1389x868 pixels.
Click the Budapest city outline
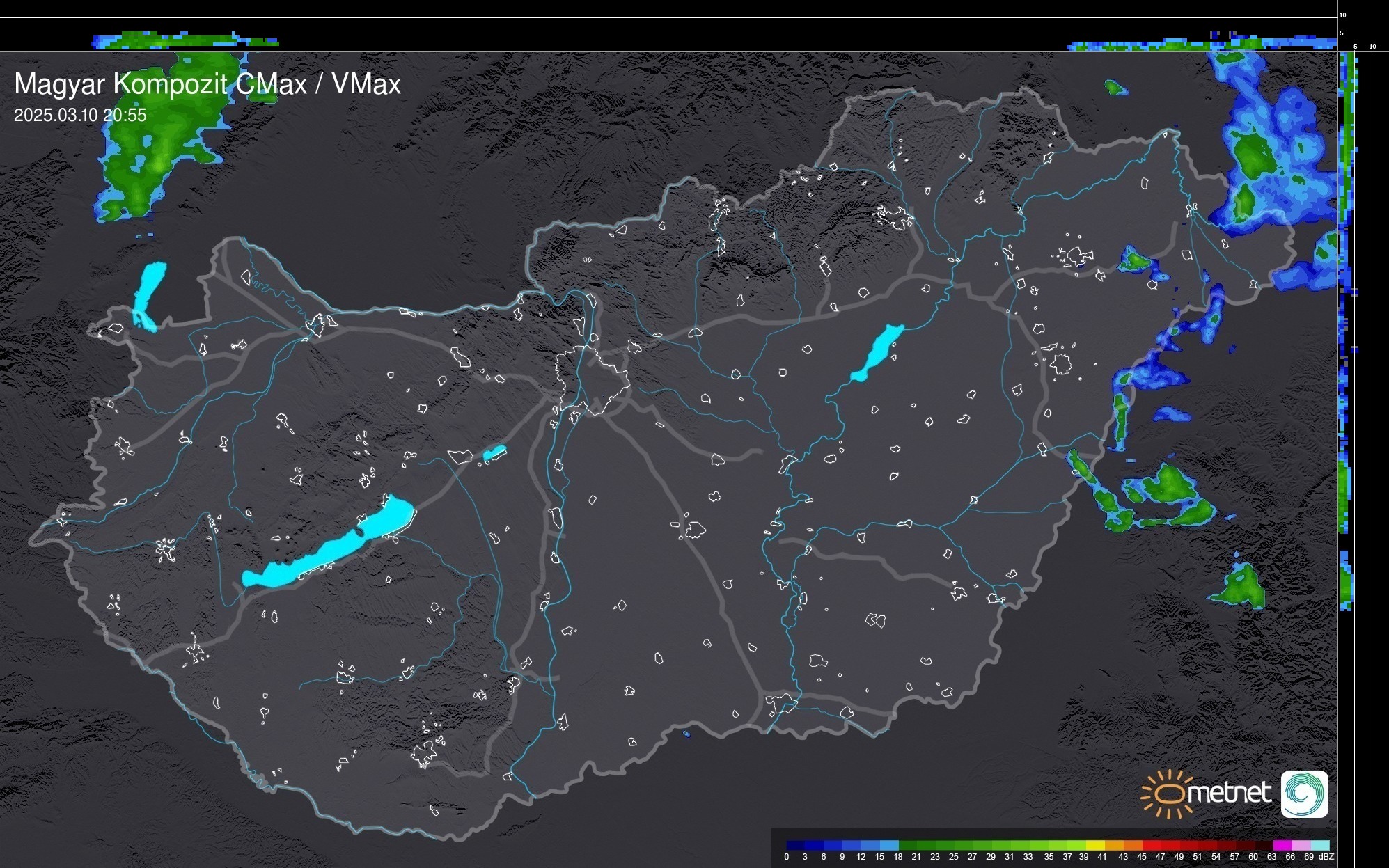(x=592, y=379)
